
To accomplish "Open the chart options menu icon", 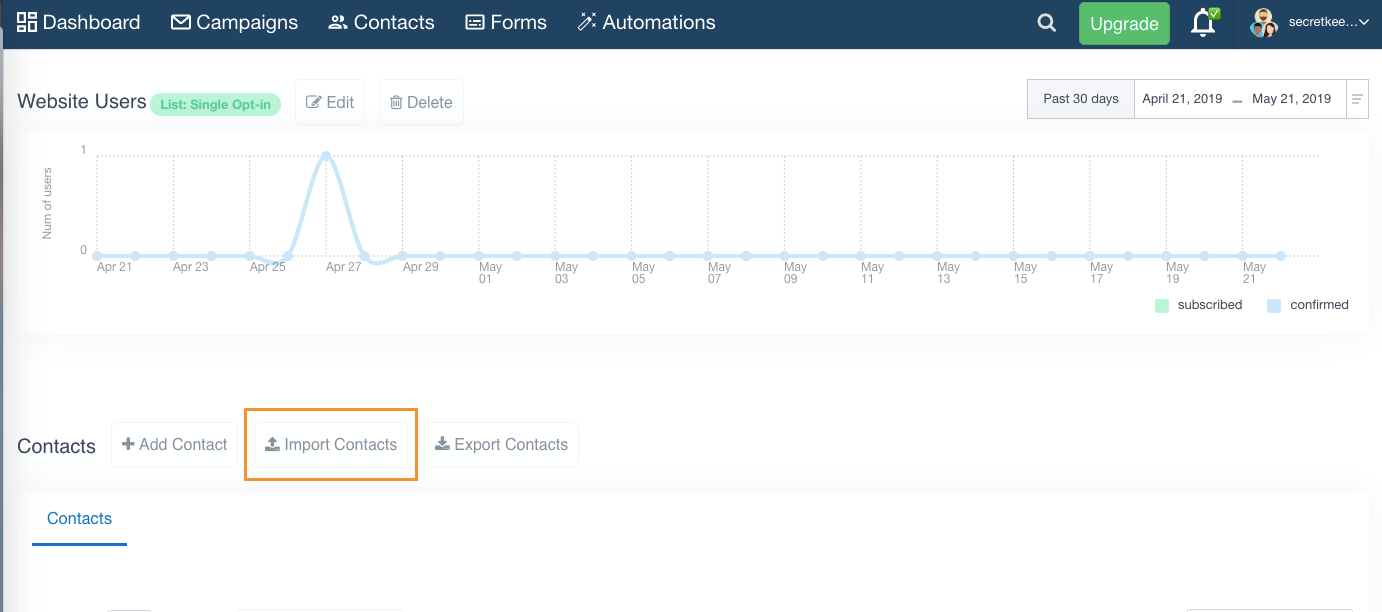I will [x=1357, y=99].
